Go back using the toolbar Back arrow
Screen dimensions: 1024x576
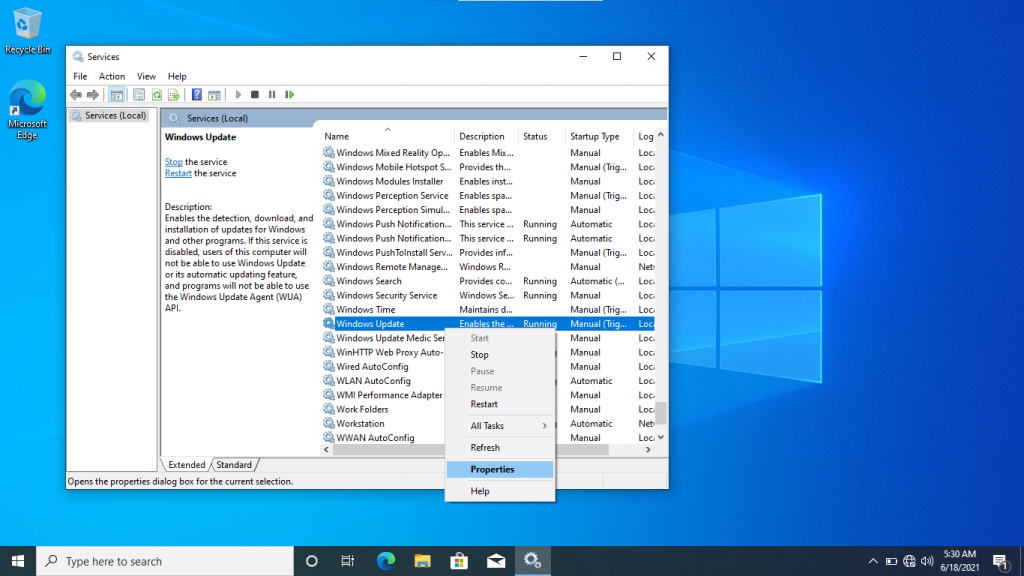coord(76,95)
